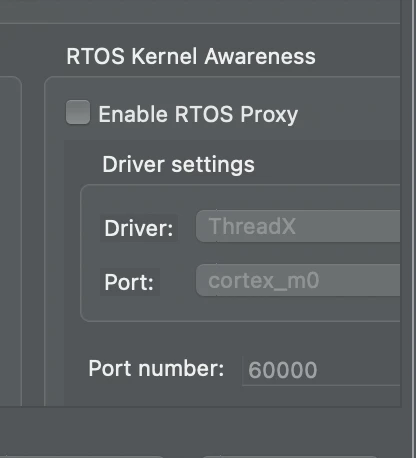Click the 'Port:' label
This screenshot has width=416, height=458.
point(129,283)
